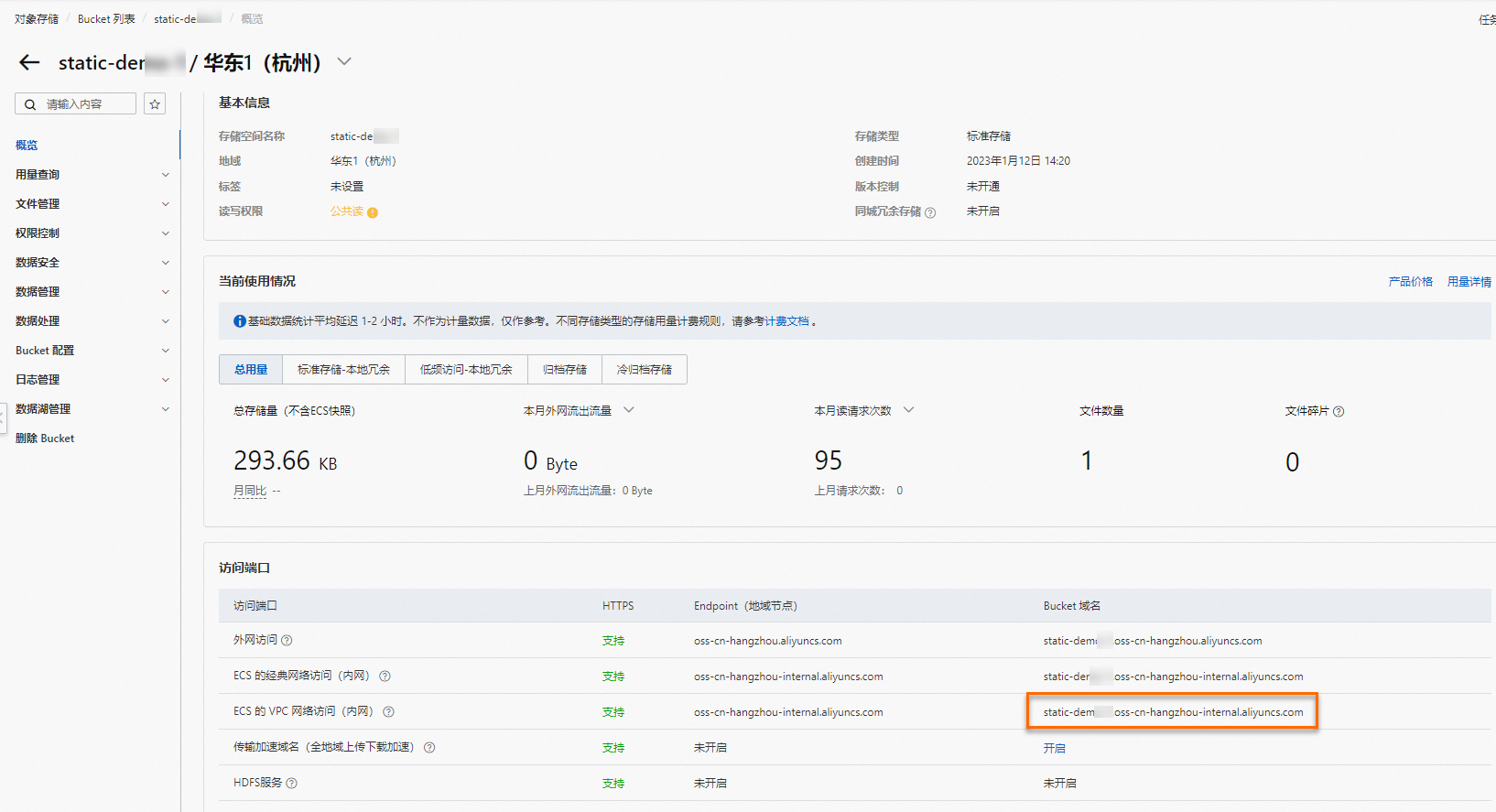The width and height of the screenshot is (1496, 812).
Task: Click help icon next to HDFS服务
Action: (x=291, y=784)
